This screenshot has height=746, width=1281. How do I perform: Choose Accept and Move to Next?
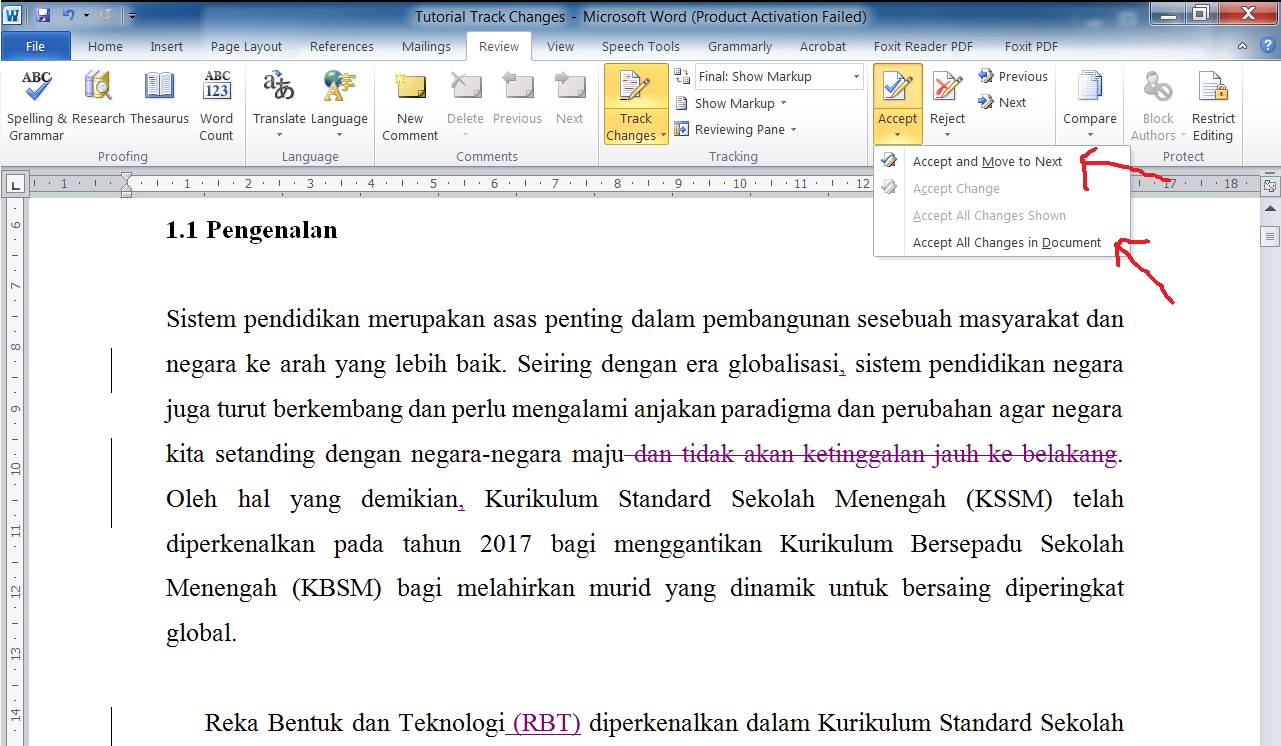point(987,162)
